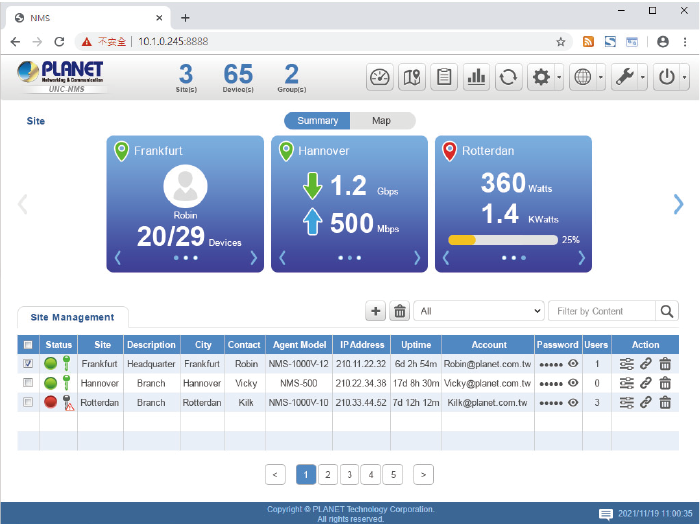The image size is (700, 526).
Task: Click the add site plus icon
Action: coord(376,311)
